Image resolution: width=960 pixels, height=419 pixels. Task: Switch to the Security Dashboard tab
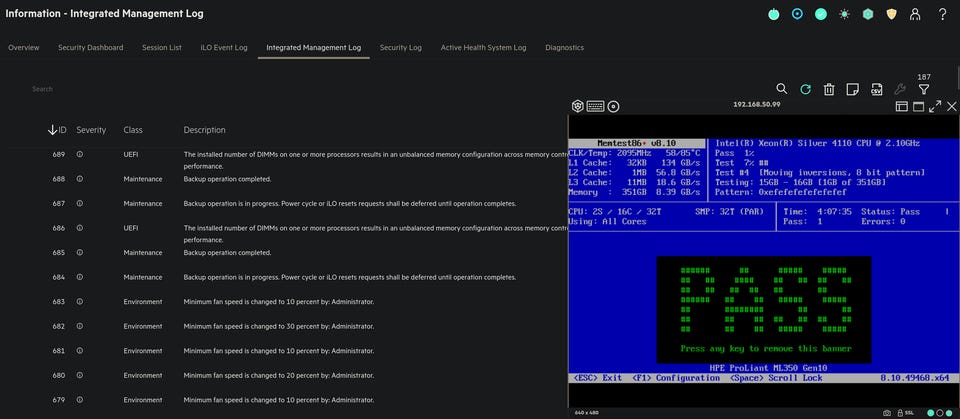tap(91, 48)
